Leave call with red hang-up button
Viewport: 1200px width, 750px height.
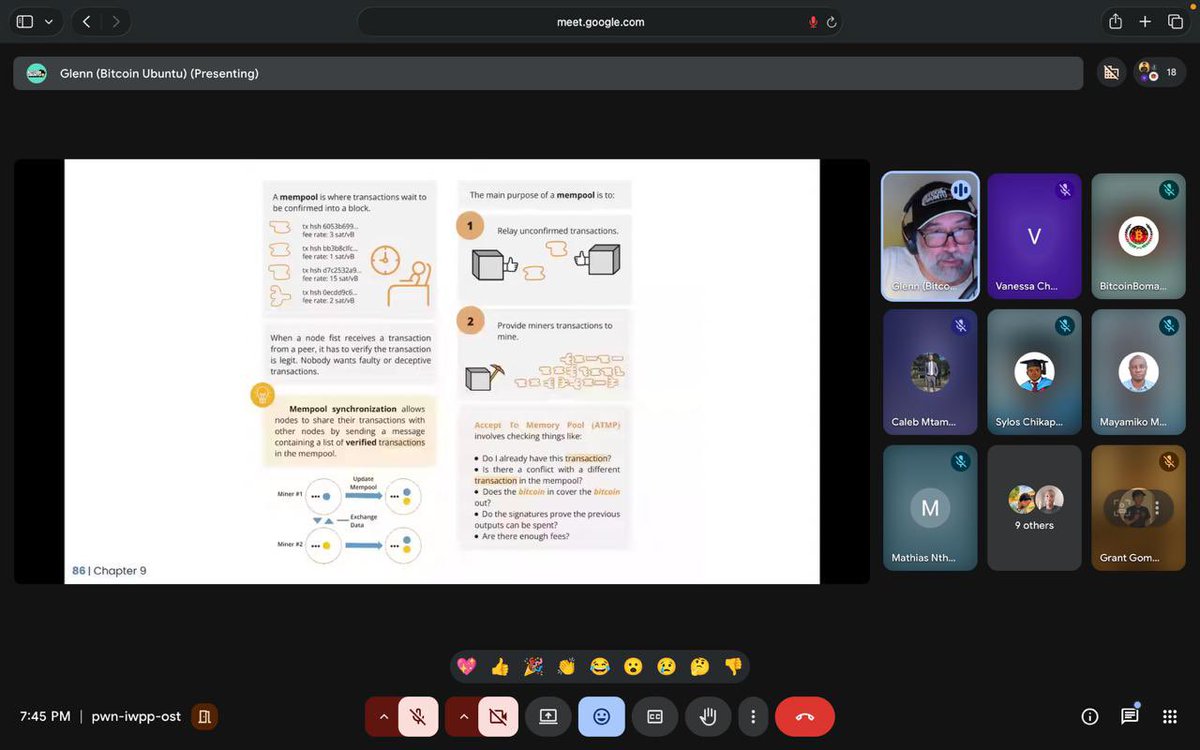tap(805, 716)
